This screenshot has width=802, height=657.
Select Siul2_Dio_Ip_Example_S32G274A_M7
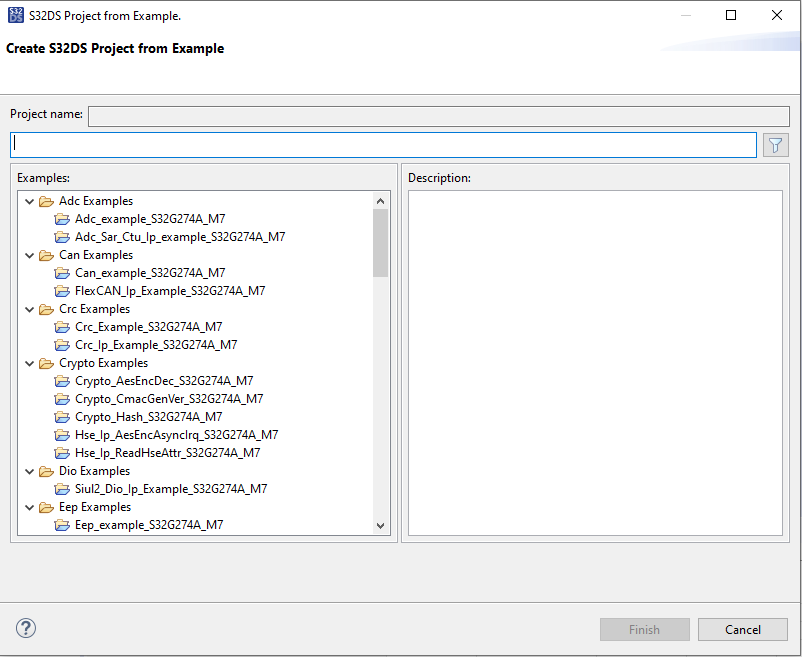171,489
